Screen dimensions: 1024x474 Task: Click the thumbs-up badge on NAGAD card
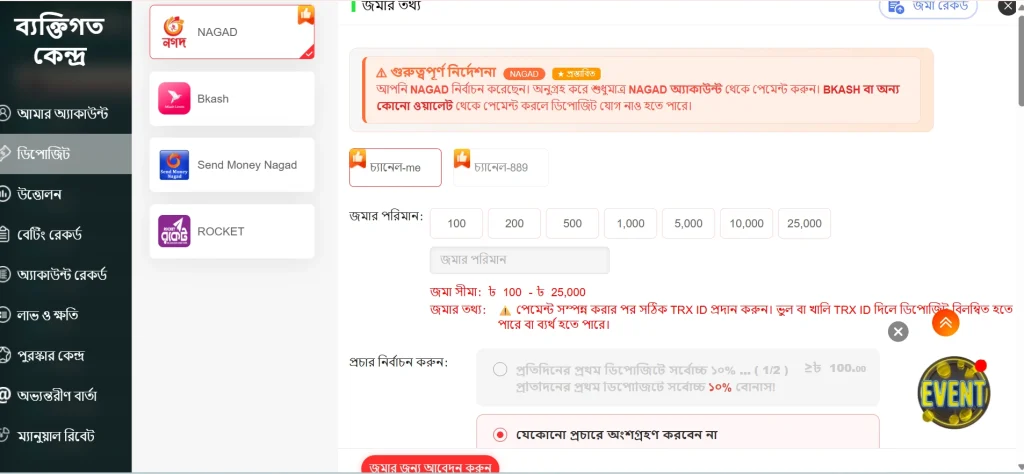tap(306, 16)
